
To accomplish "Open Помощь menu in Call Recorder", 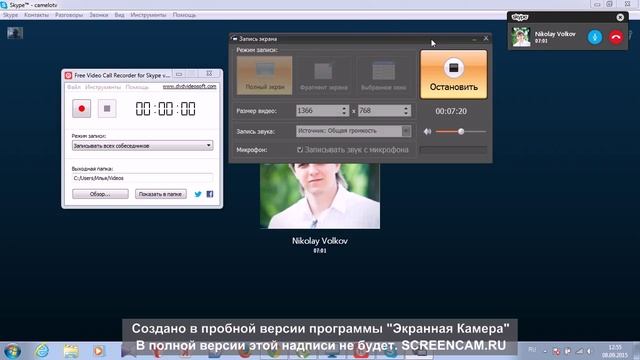I will [137, 87].
